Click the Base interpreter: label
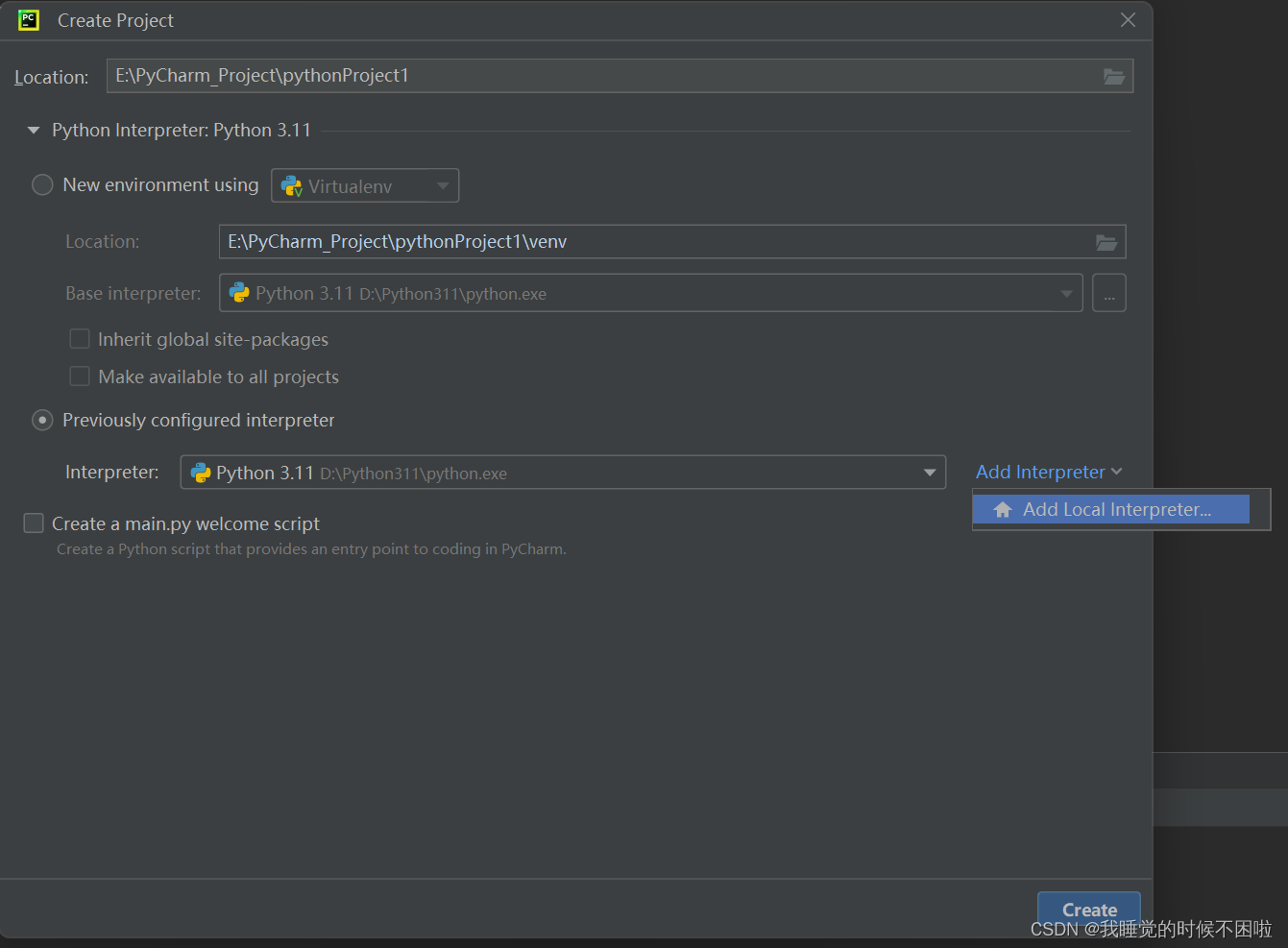 (134, 293)
